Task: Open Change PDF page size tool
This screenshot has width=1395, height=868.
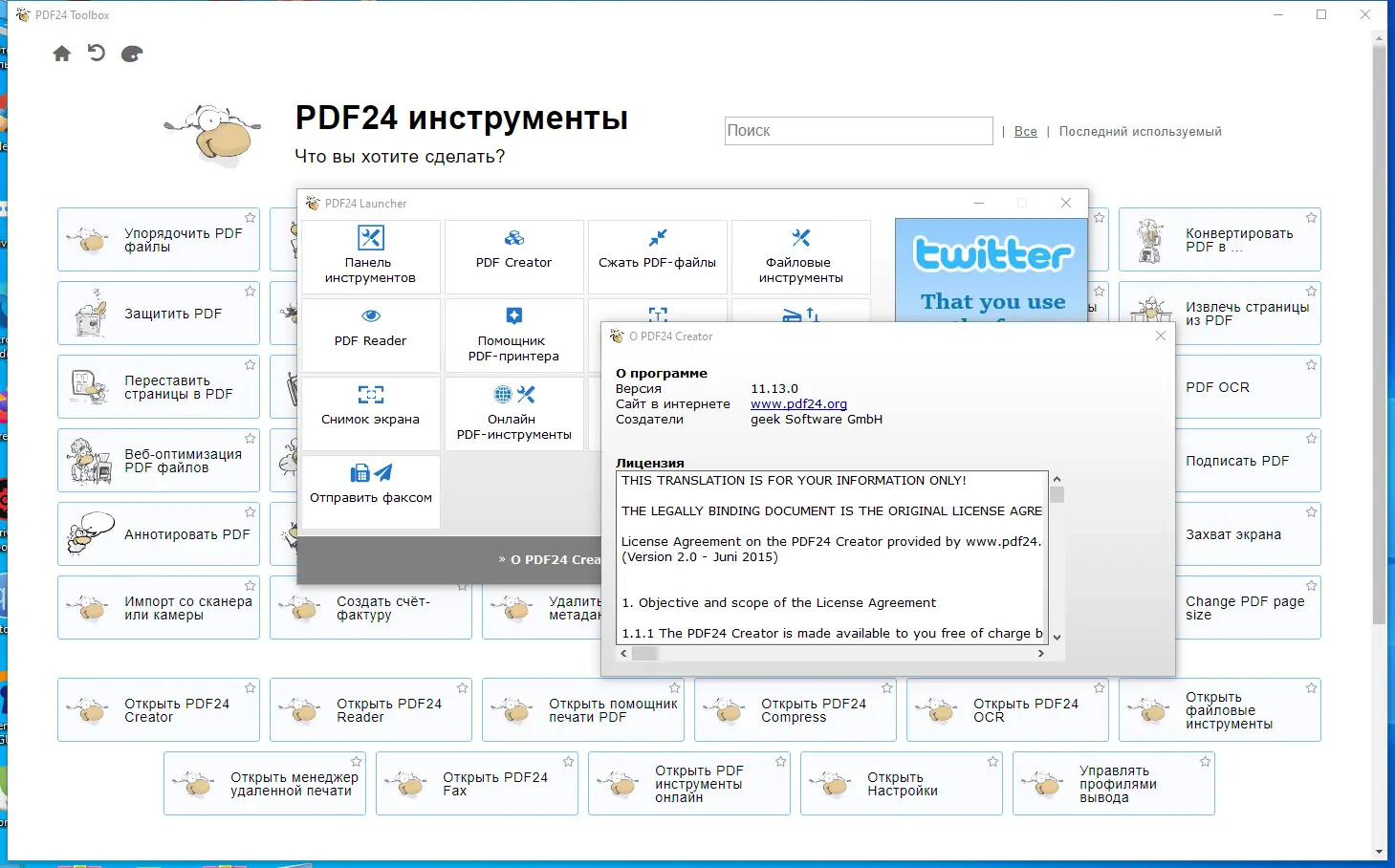Action: pos(1248,608)
